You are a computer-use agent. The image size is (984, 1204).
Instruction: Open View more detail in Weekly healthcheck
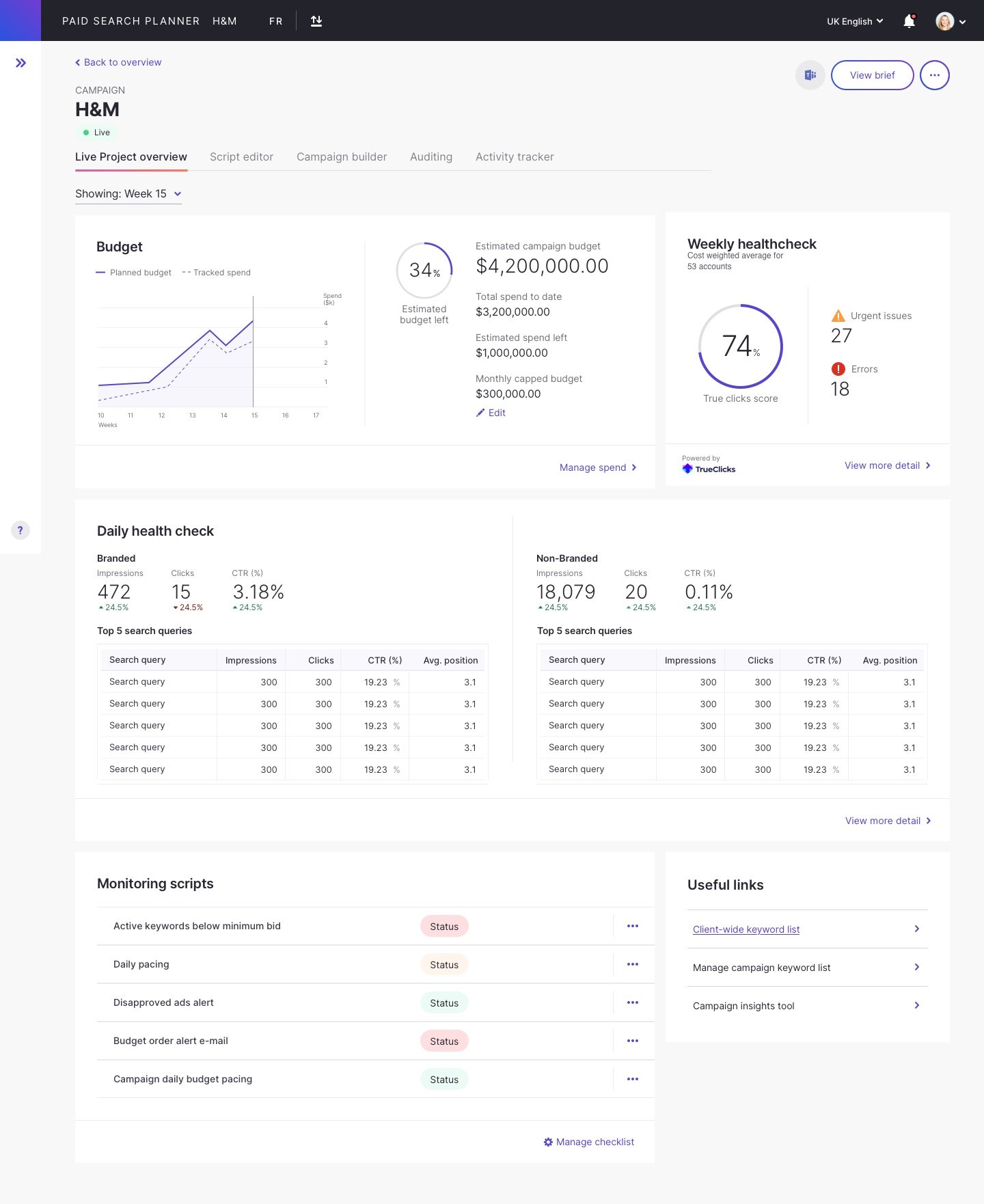[888, 465]
